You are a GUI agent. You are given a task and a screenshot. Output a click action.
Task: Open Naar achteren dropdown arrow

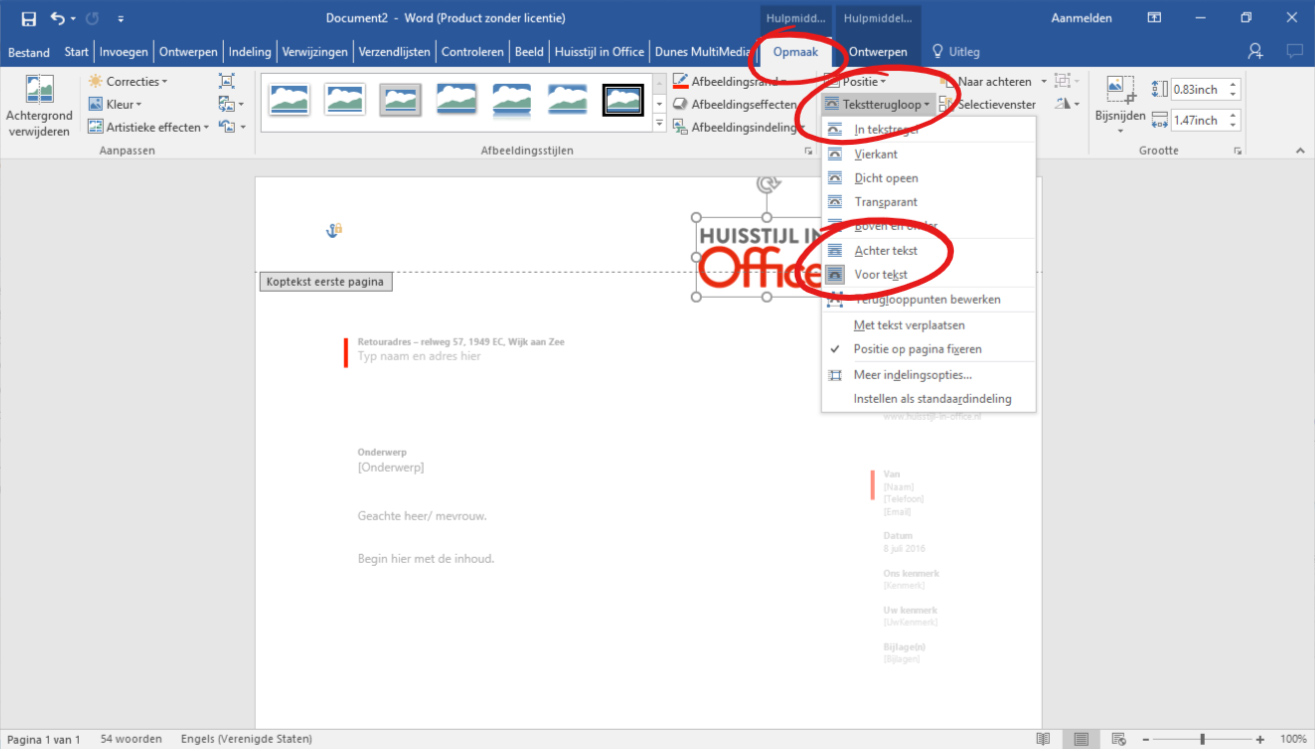point(1043,81)
